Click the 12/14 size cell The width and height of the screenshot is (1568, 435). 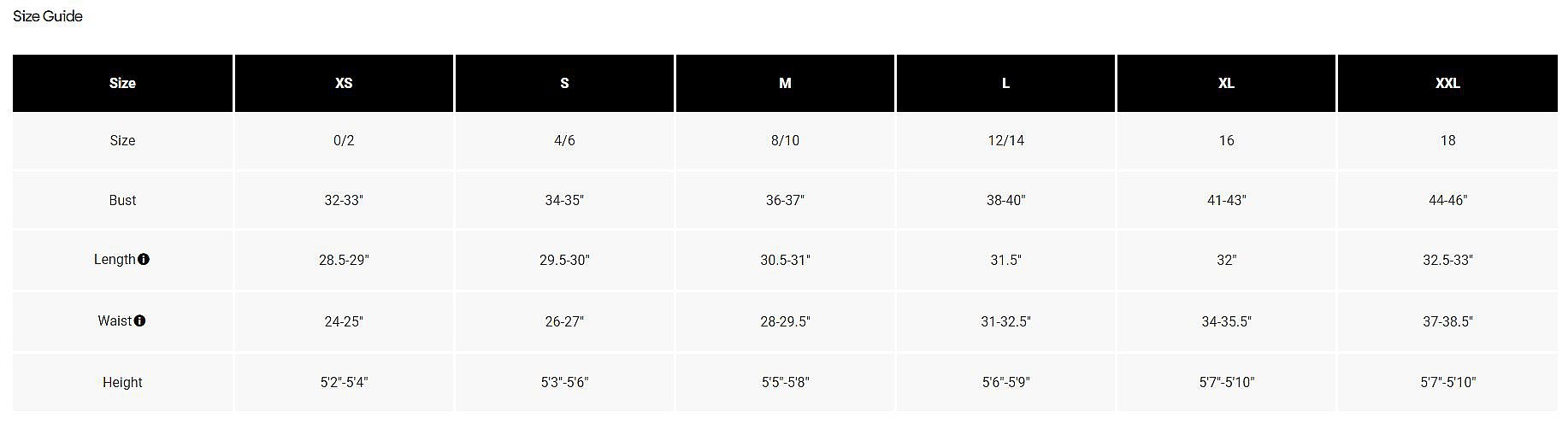point(1005,140)
